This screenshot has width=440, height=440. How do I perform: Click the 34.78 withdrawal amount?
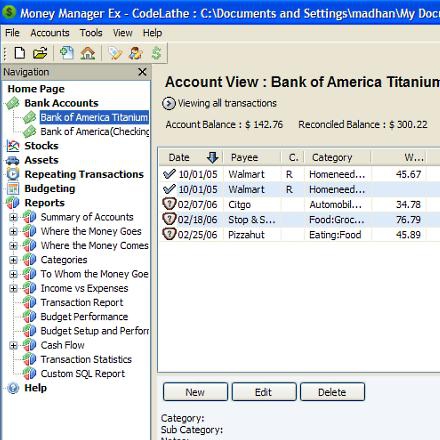pyautogui.click(x=408, y=204)
